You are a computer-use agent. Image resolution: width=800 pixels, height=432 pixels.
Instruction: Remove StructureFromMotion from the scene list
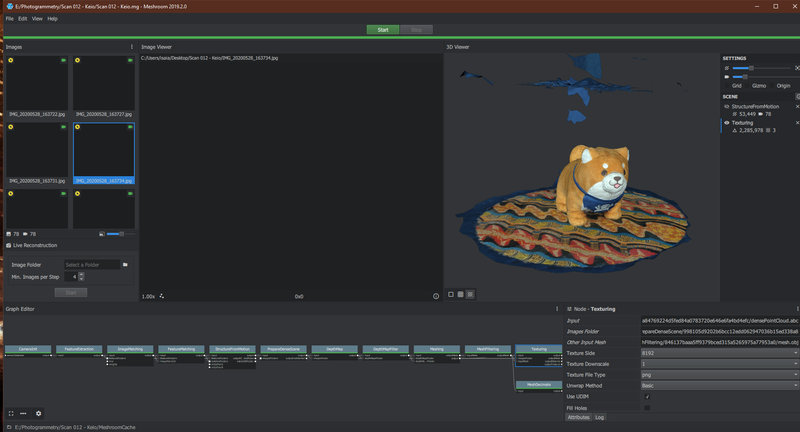tap(796, 105)
